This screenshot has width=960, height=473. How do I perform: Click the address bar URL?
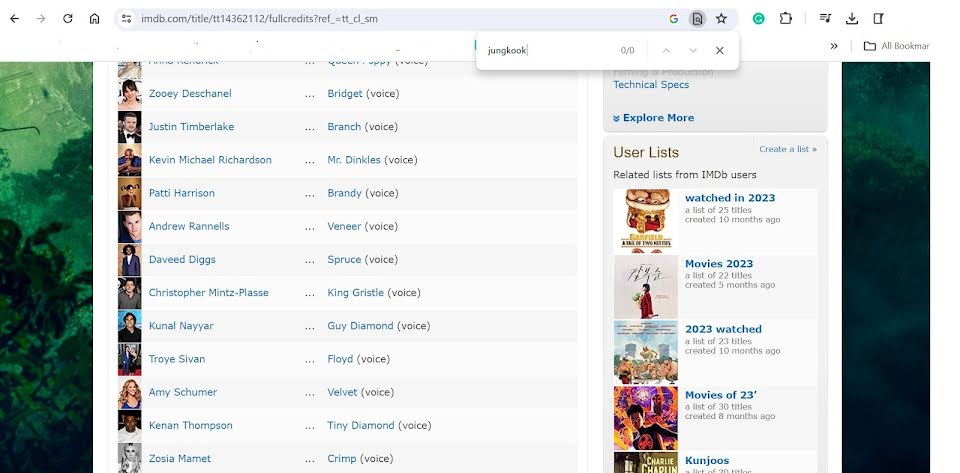tap(259, 18)
